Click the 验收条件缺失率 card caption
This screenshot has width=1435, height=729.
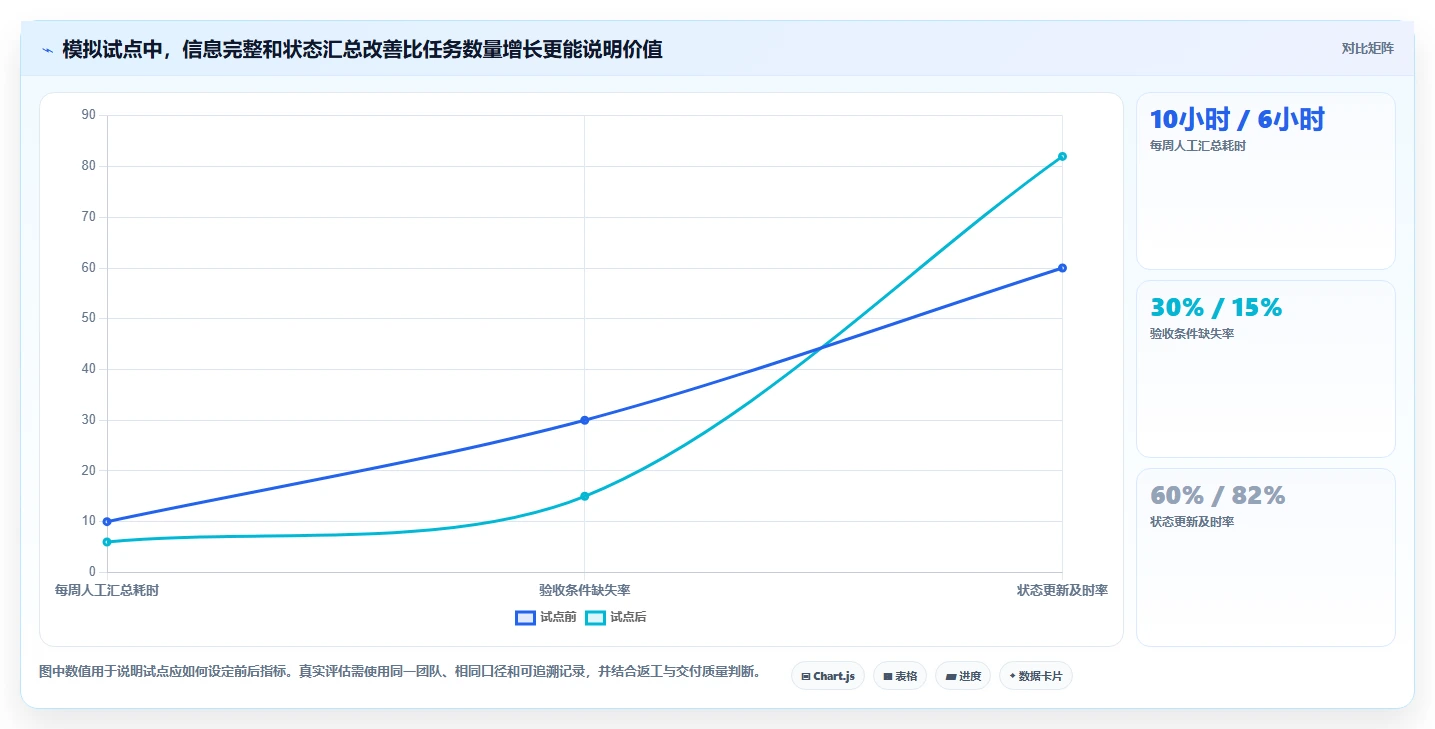1192,334
